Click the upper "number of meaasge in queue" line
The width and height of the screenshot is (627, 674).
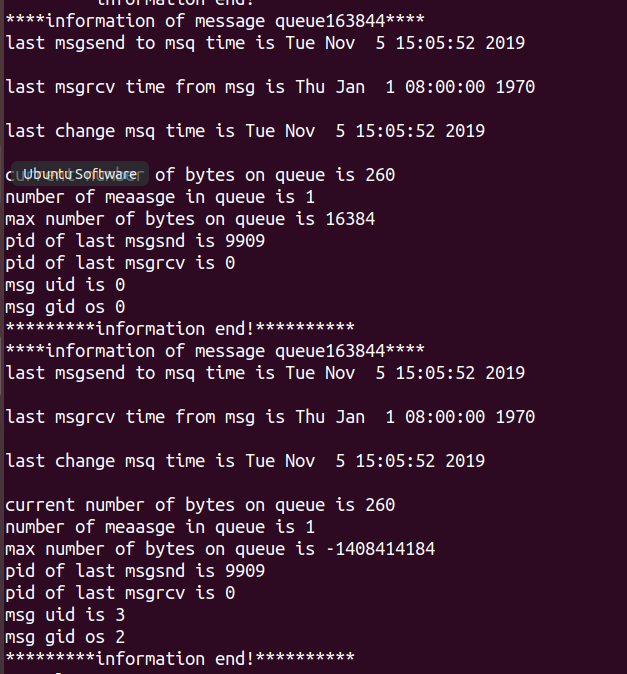160,197
